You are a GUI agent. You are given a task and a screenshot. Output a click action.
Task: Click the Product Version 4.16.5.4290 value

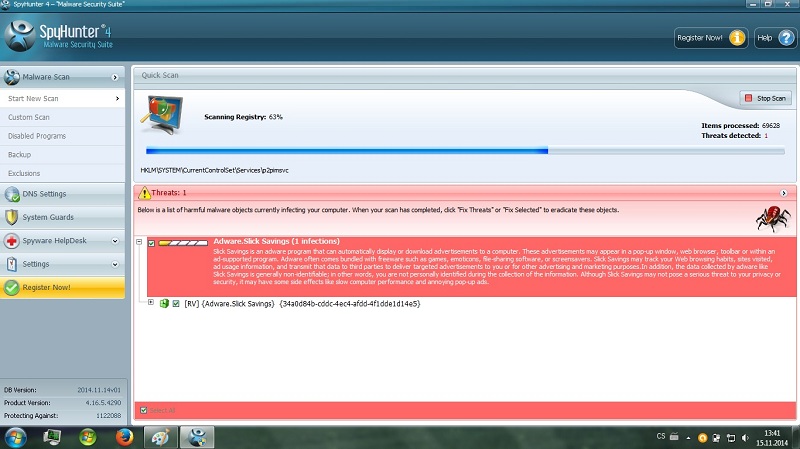tap(103, 403)
